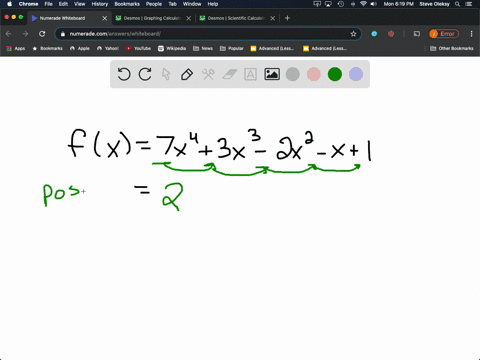Expand first Advanced bookmarks folder

[272, 48]
